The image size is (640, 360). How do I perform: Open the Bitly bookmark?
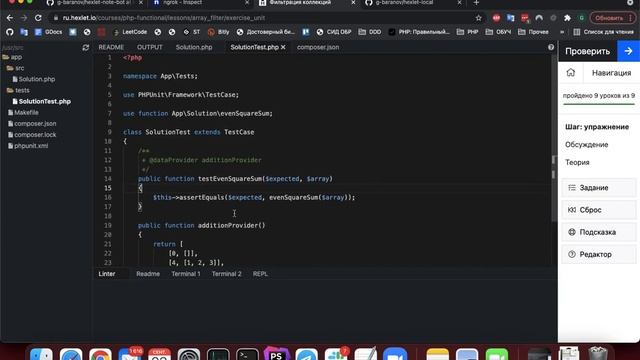tap(218, 32)
